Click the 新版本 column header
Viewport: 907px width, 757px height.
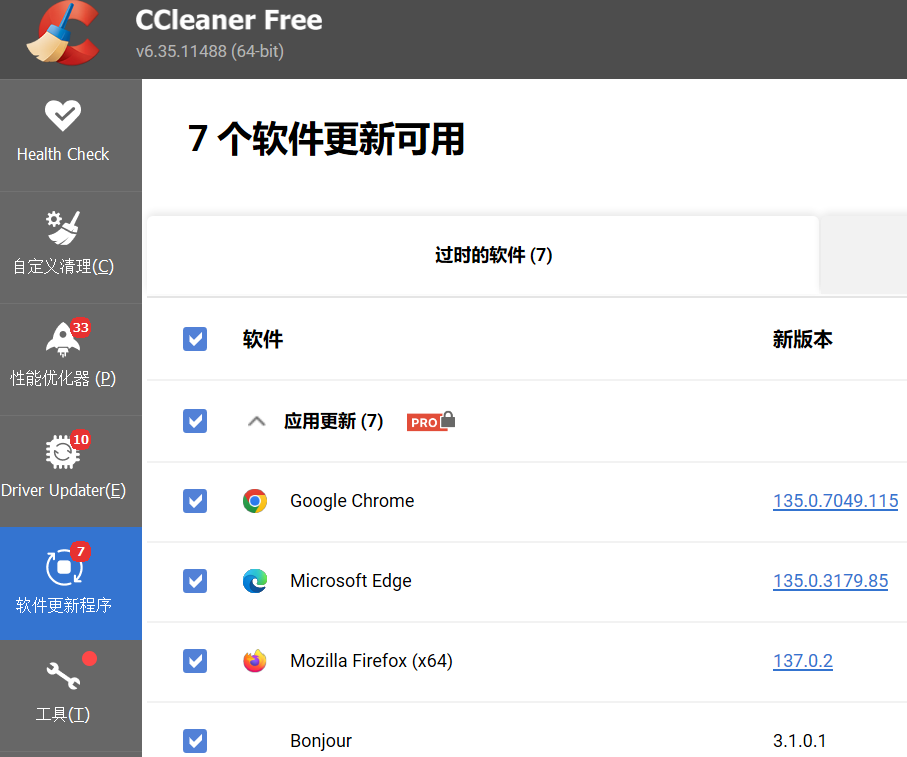pos(802,339)
